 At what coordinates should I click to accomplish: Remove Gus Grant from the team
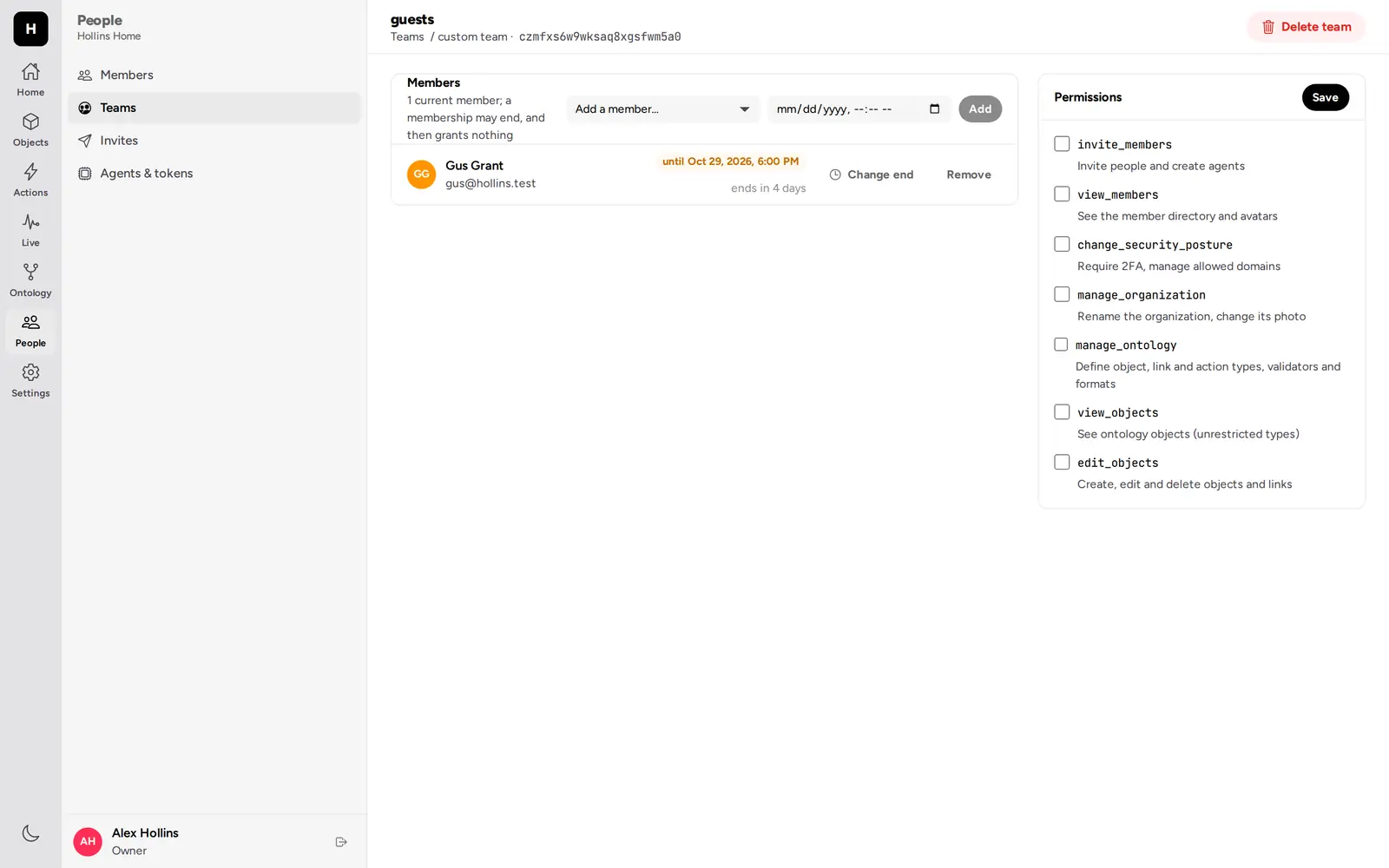(x=969, y=174)
